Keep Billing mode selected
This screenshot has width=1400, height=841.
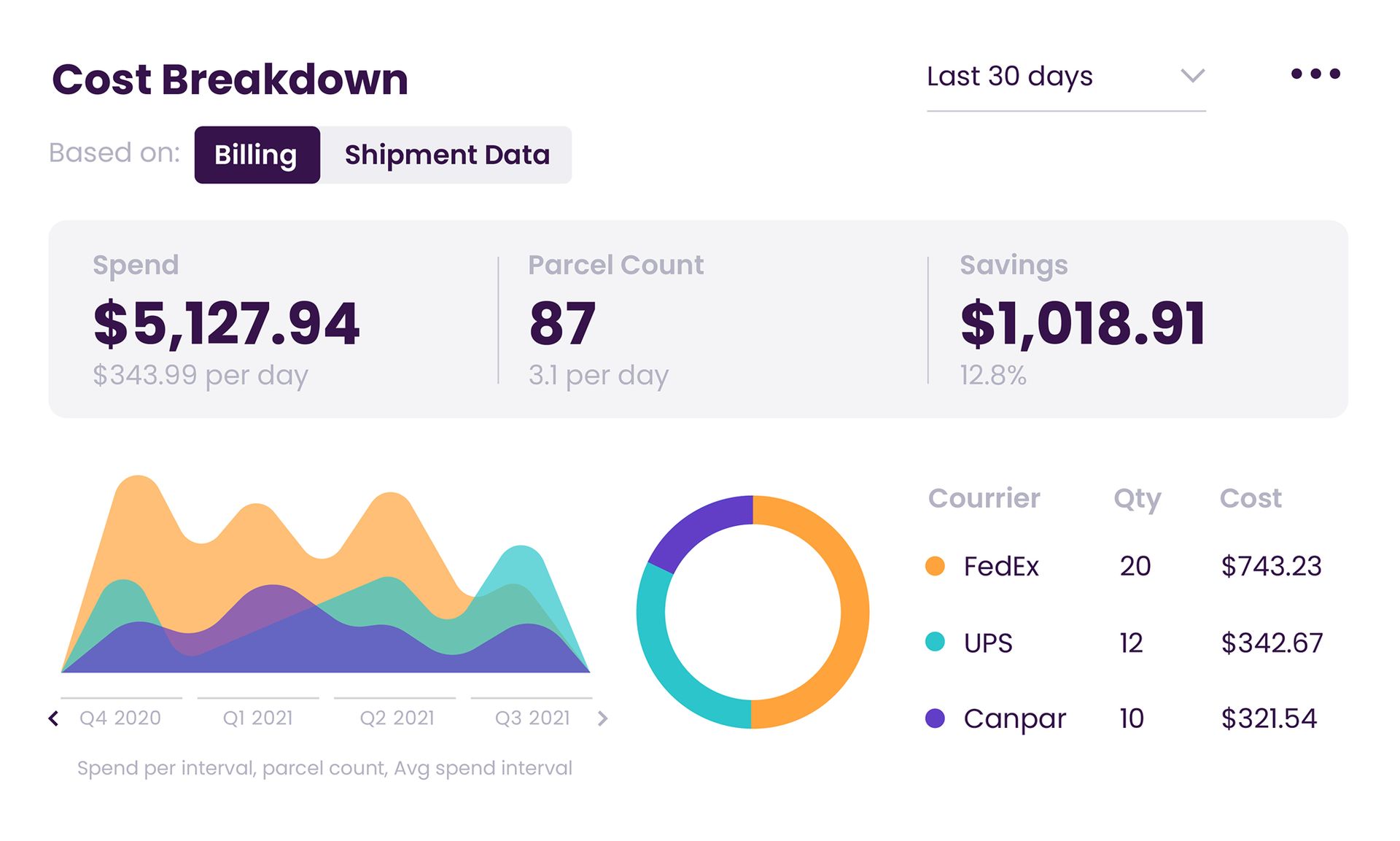(257, 155)
